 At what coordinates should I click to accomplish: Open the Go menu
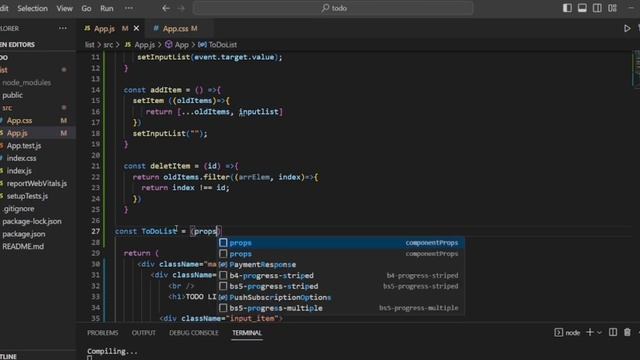(x=86, y=8)
